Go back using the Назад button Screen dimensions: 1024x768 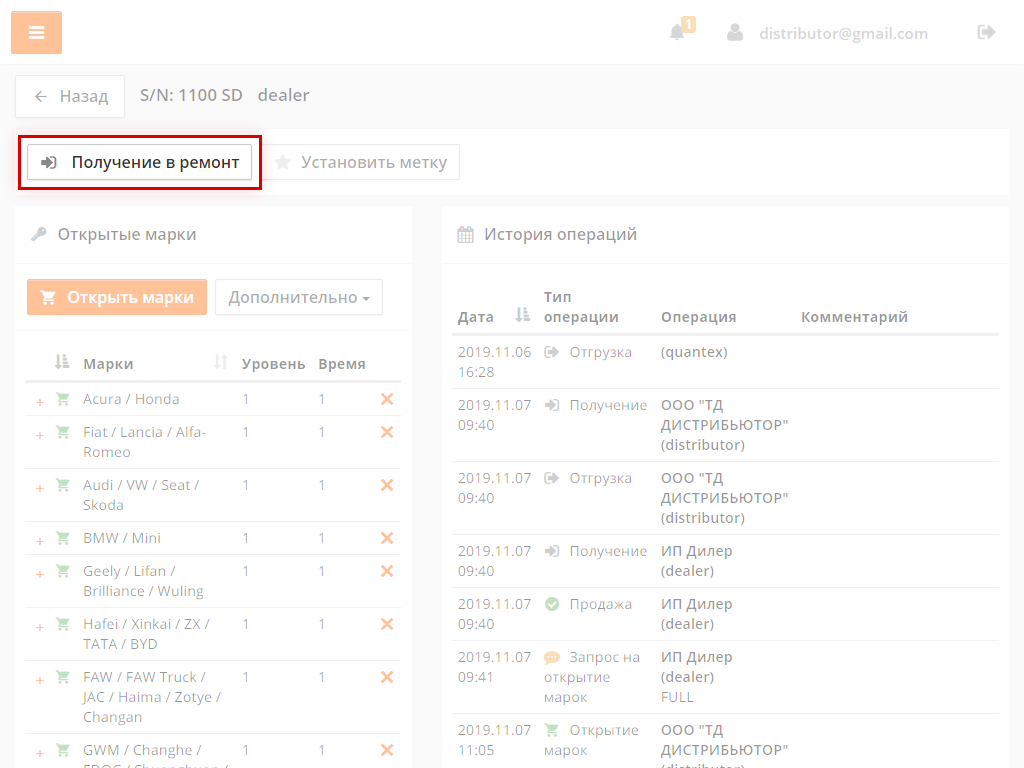[70, 96]
